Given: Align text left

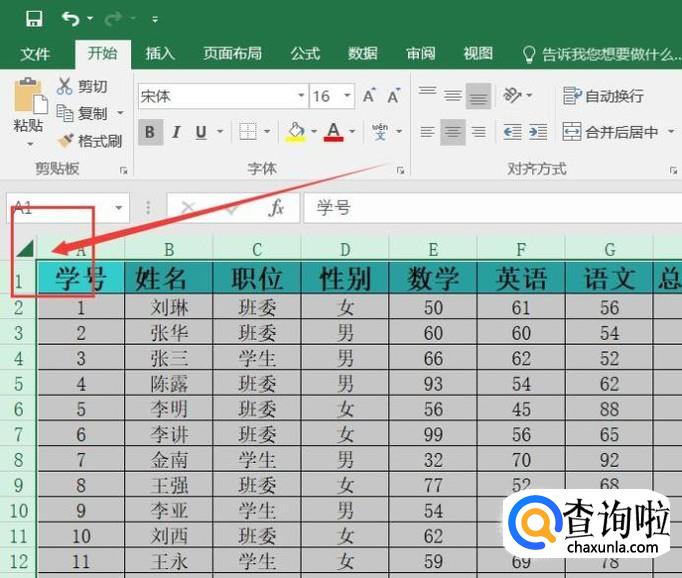Looking at the screenshot, I should pyautogui.click(x=428, y=132).
